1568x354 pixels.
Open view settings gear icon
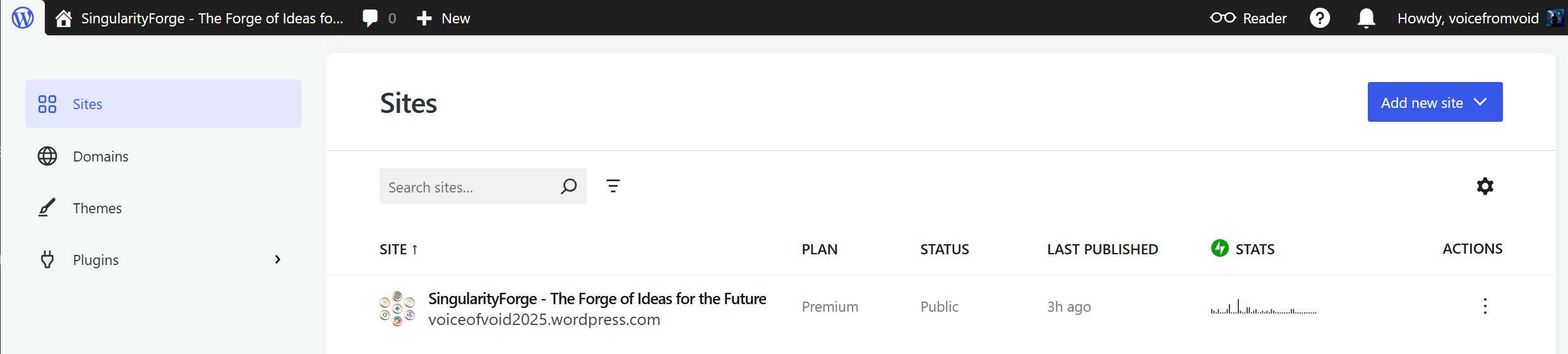[x=1485, y=186]
